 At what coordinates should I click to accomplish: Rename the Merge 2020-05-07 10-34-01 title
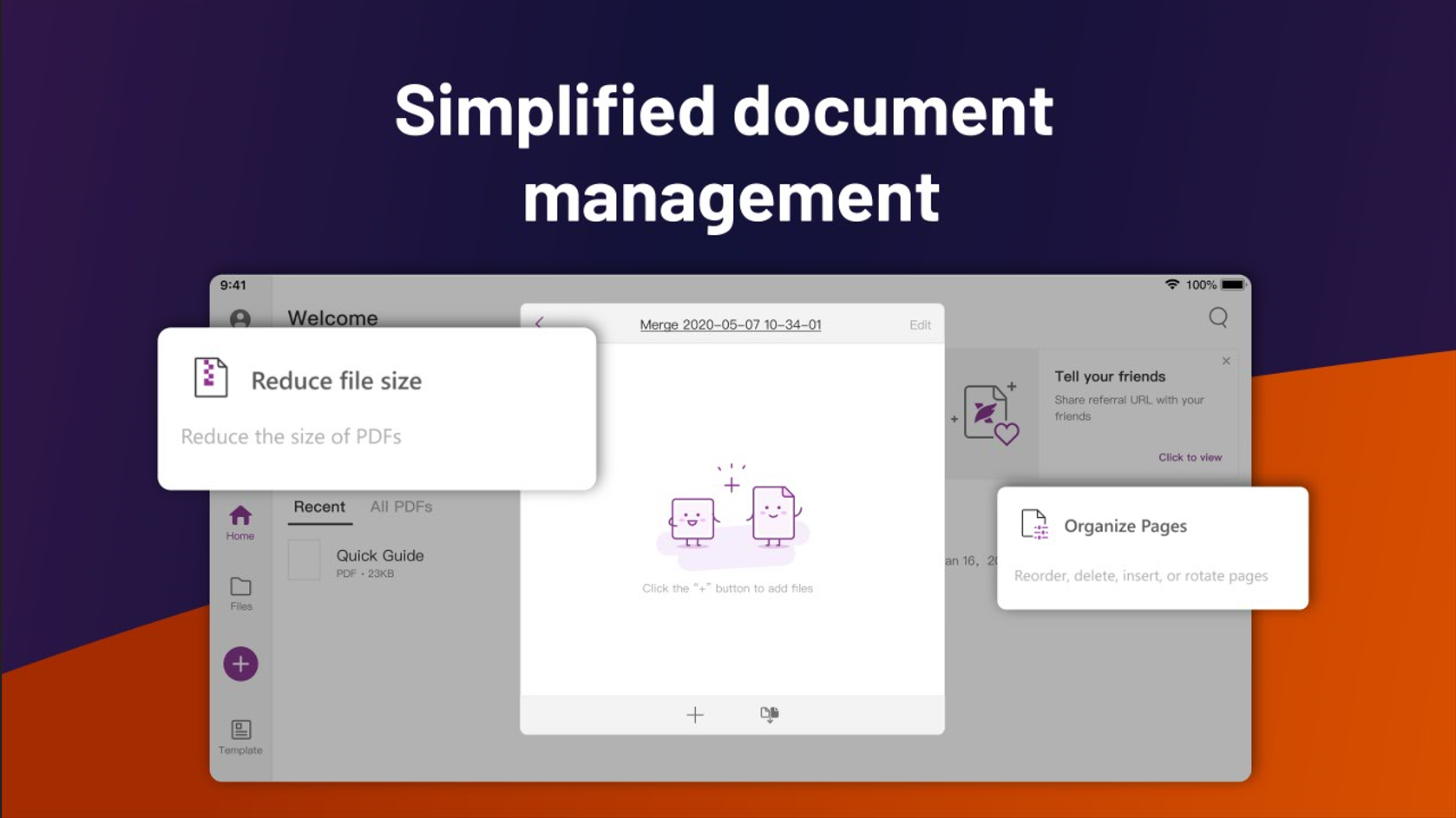(x=731, y=324)
